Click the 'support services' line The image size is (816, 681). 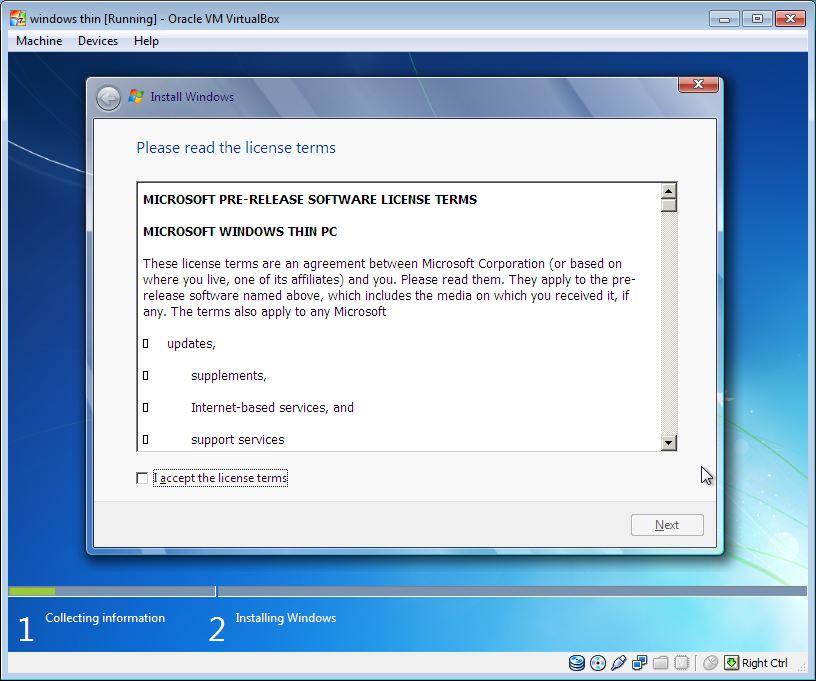pos(237,440)
